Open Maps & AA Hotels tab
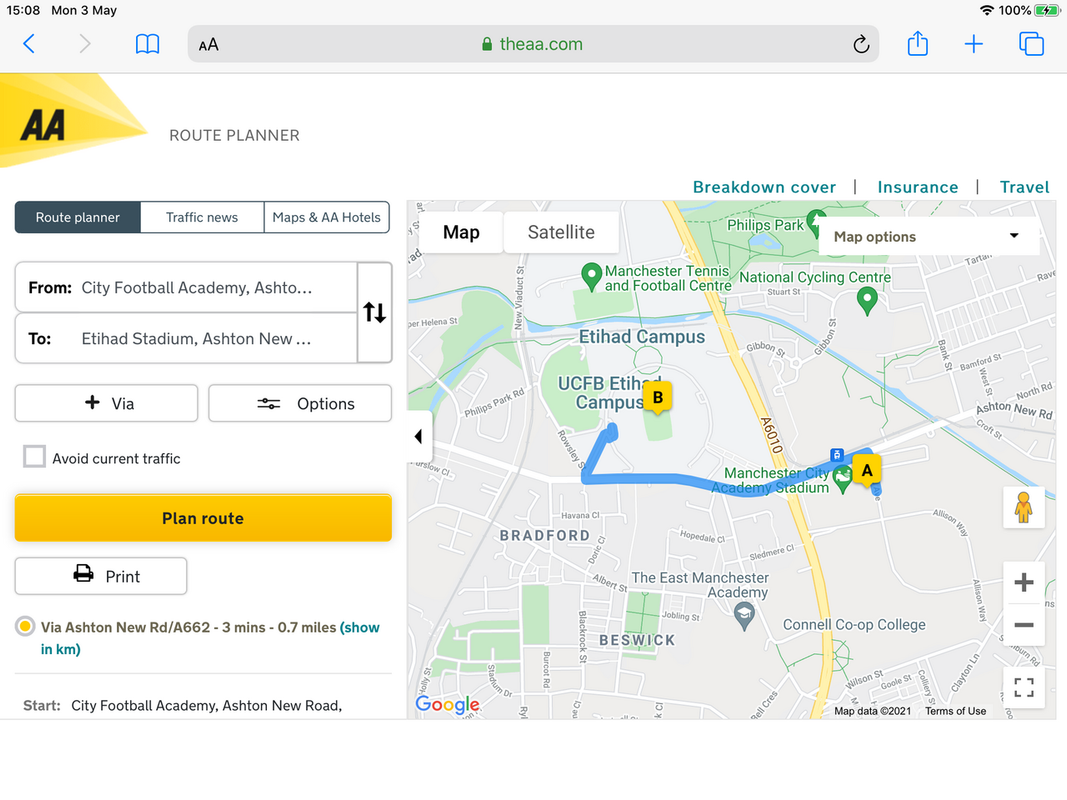Image resolution: width=1067 pixels, height=800 pixels. [x=327, y=217]
